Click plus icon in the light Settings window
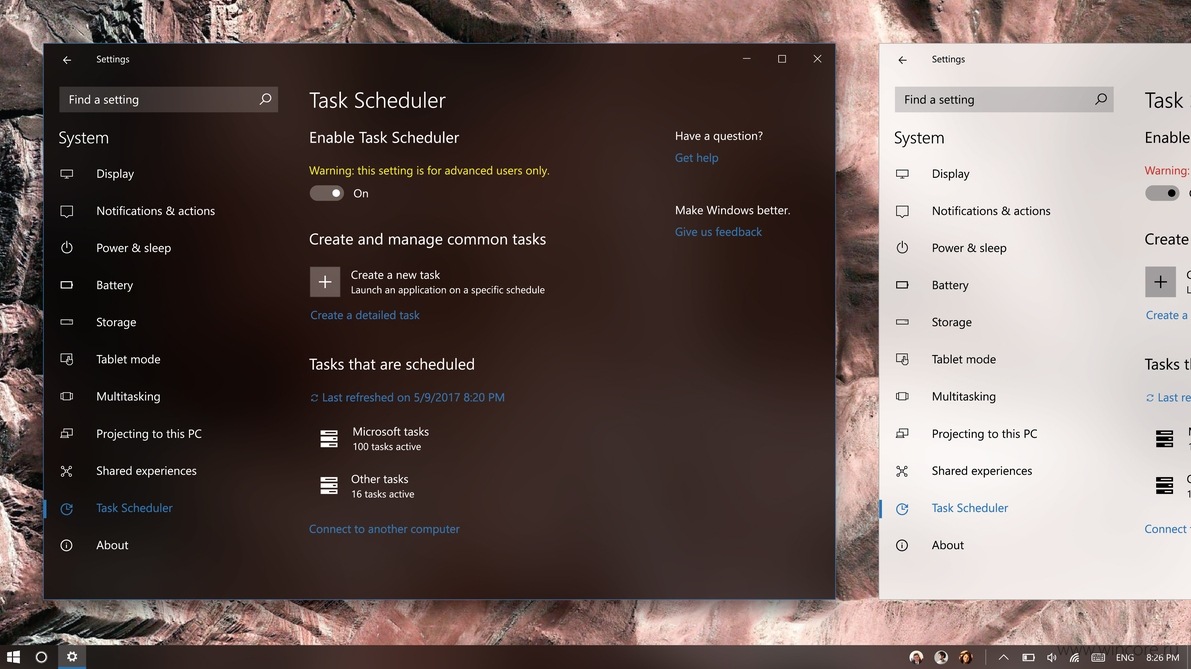The width and height of the screenshot is (1191, 669). [x=1161, y=282]
